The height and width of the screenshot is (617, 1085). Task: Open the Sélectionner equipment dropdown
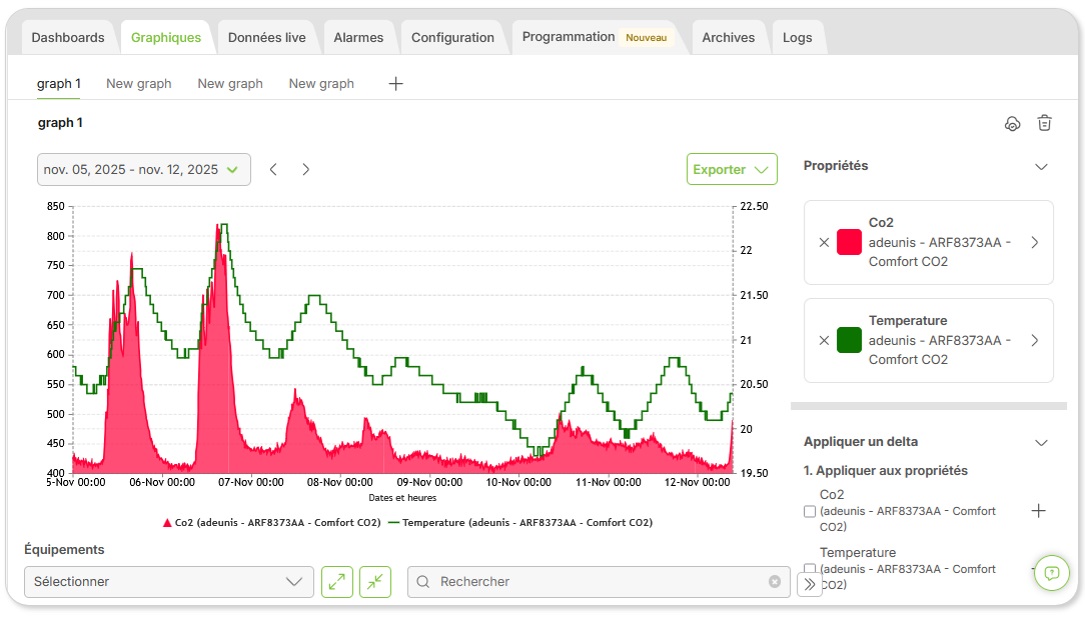pos(169,582)
